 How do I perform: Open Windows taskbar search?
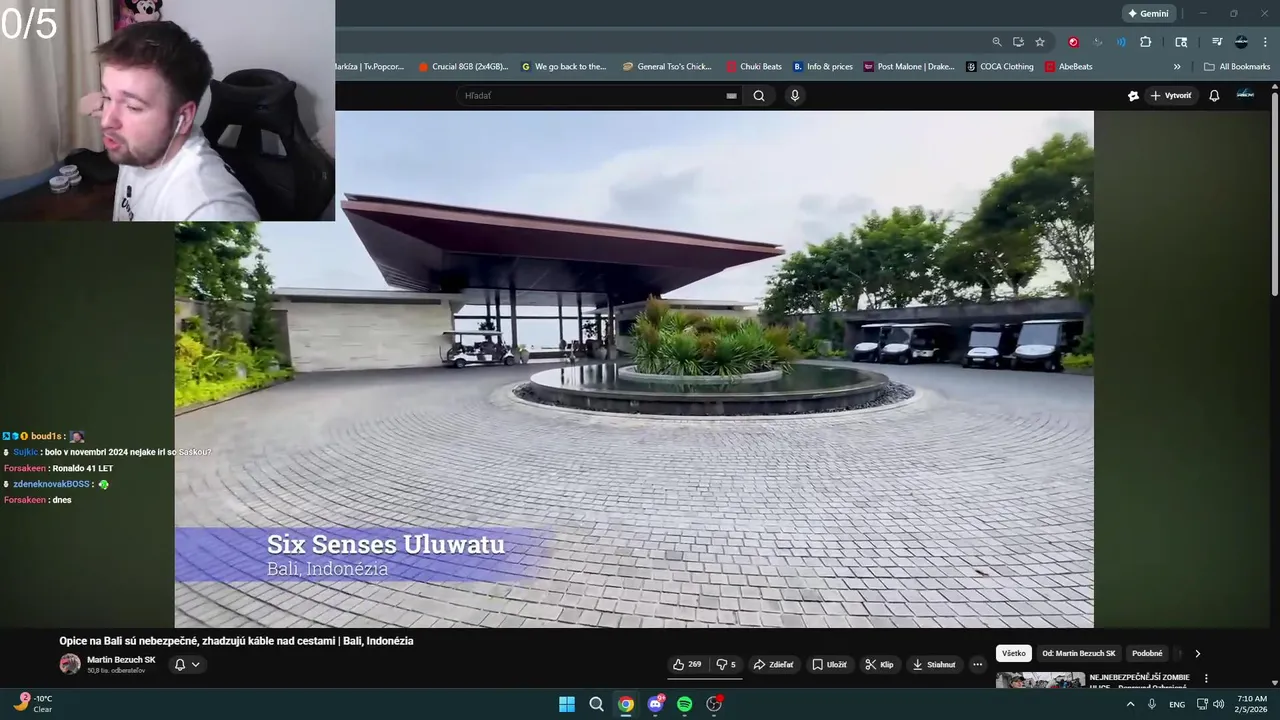coord(596,704)
